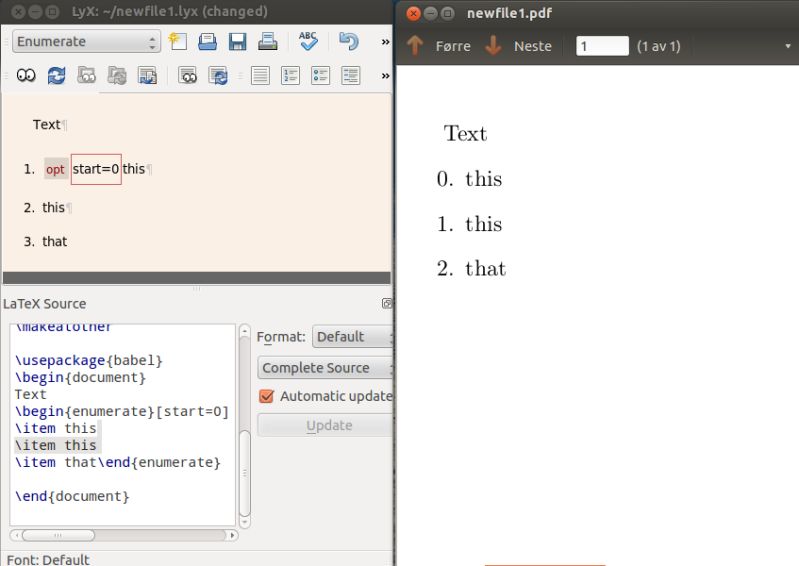Click inside the 'start=0' optional argument box
This screenshot has height=566, width=799.
tap(96, 169)
